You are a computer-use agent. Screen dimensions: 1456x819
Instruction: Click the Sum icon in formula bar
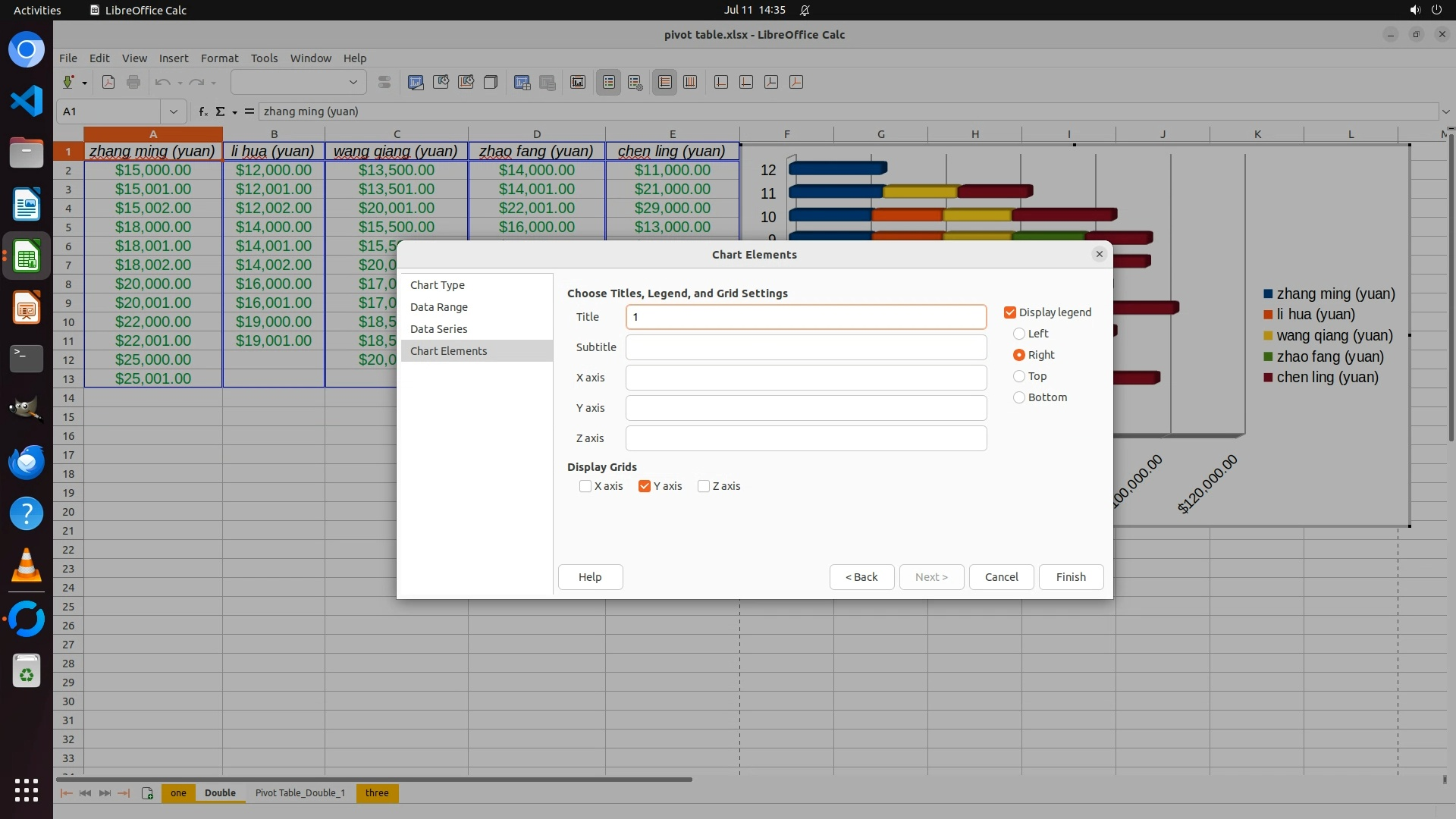pyautogui.click(x=221, y=111)
